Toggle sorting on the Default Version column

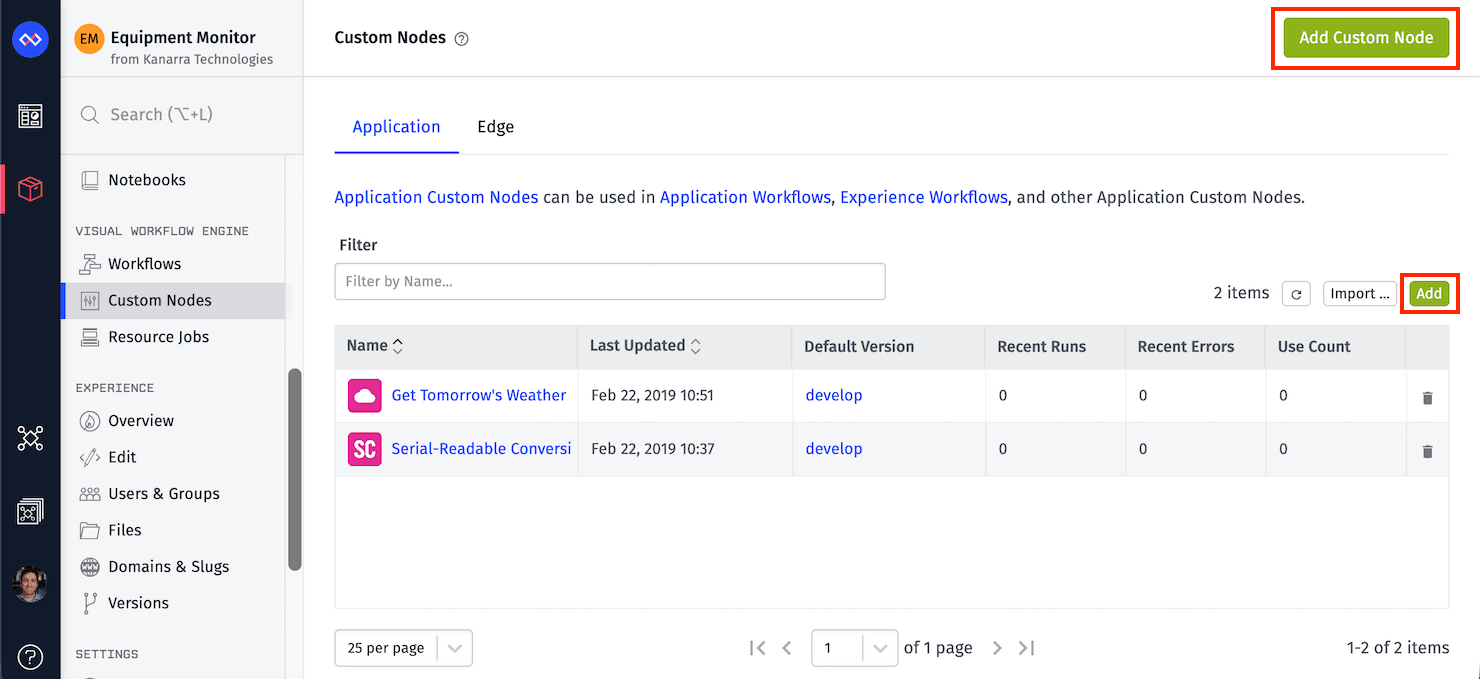(x=860, y=346)
